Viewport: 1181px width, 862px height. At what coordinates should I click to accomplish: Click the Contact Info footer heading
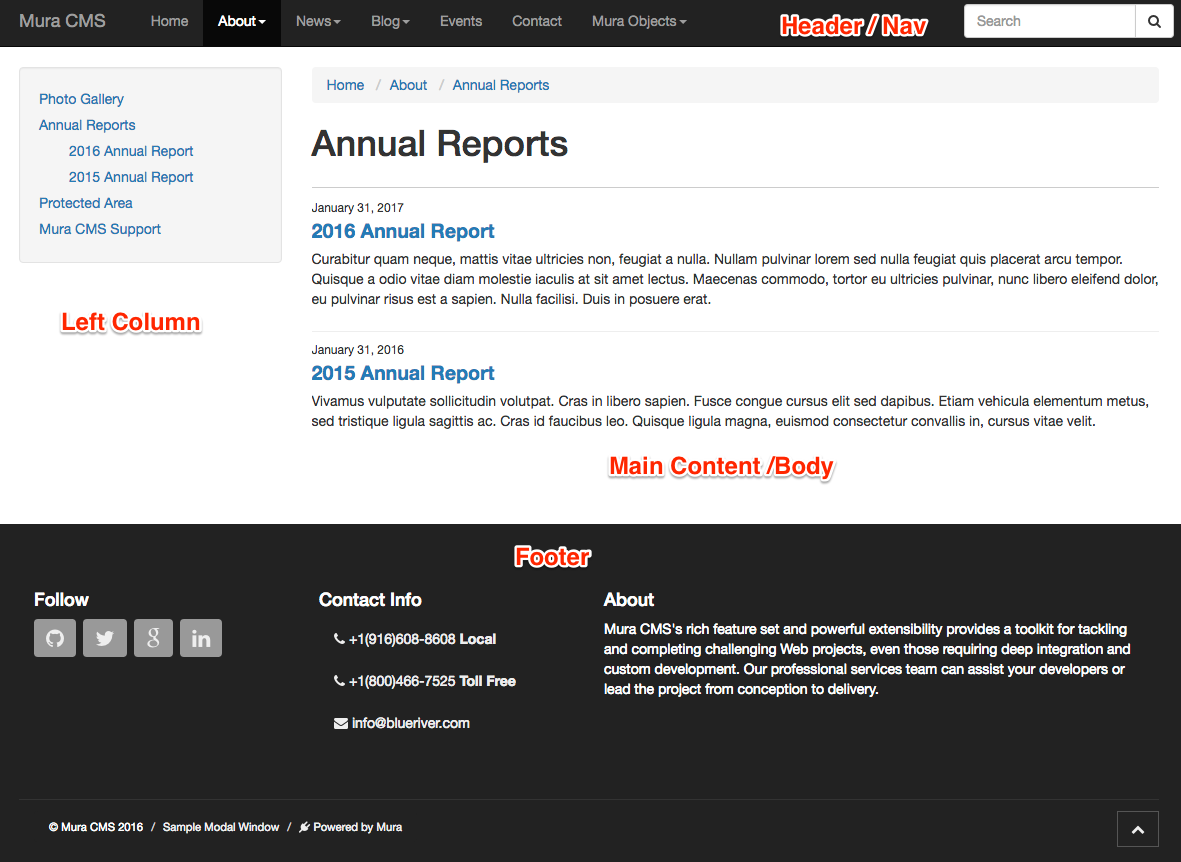click(x=370, y=600)
